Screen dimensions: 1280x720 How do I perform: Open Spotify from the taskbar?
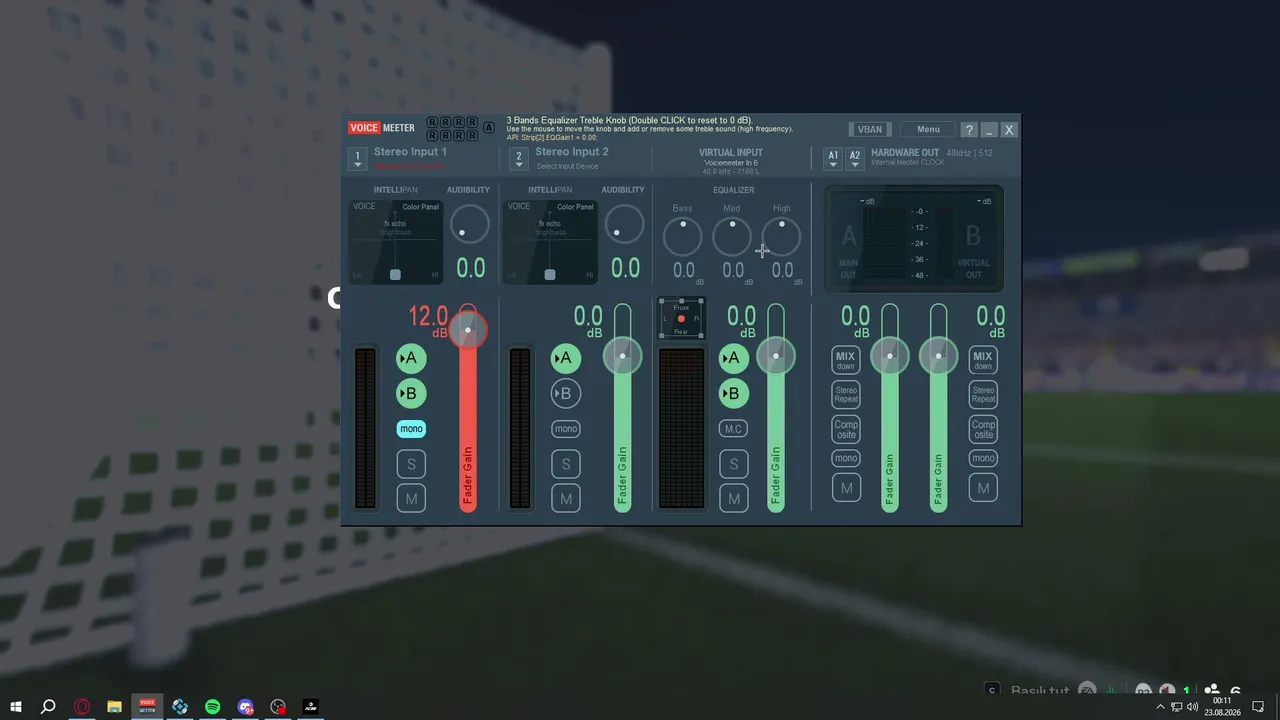(213, 707)
